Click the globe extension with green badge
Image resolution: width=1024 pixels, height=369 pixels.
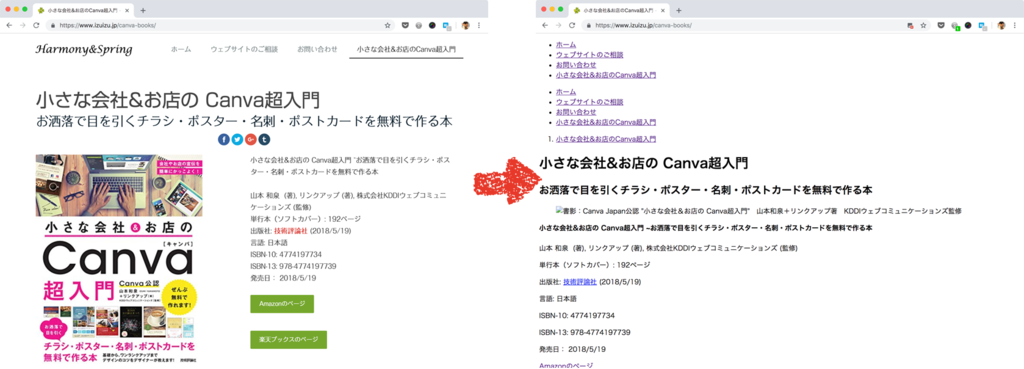[x=955, y=26]
